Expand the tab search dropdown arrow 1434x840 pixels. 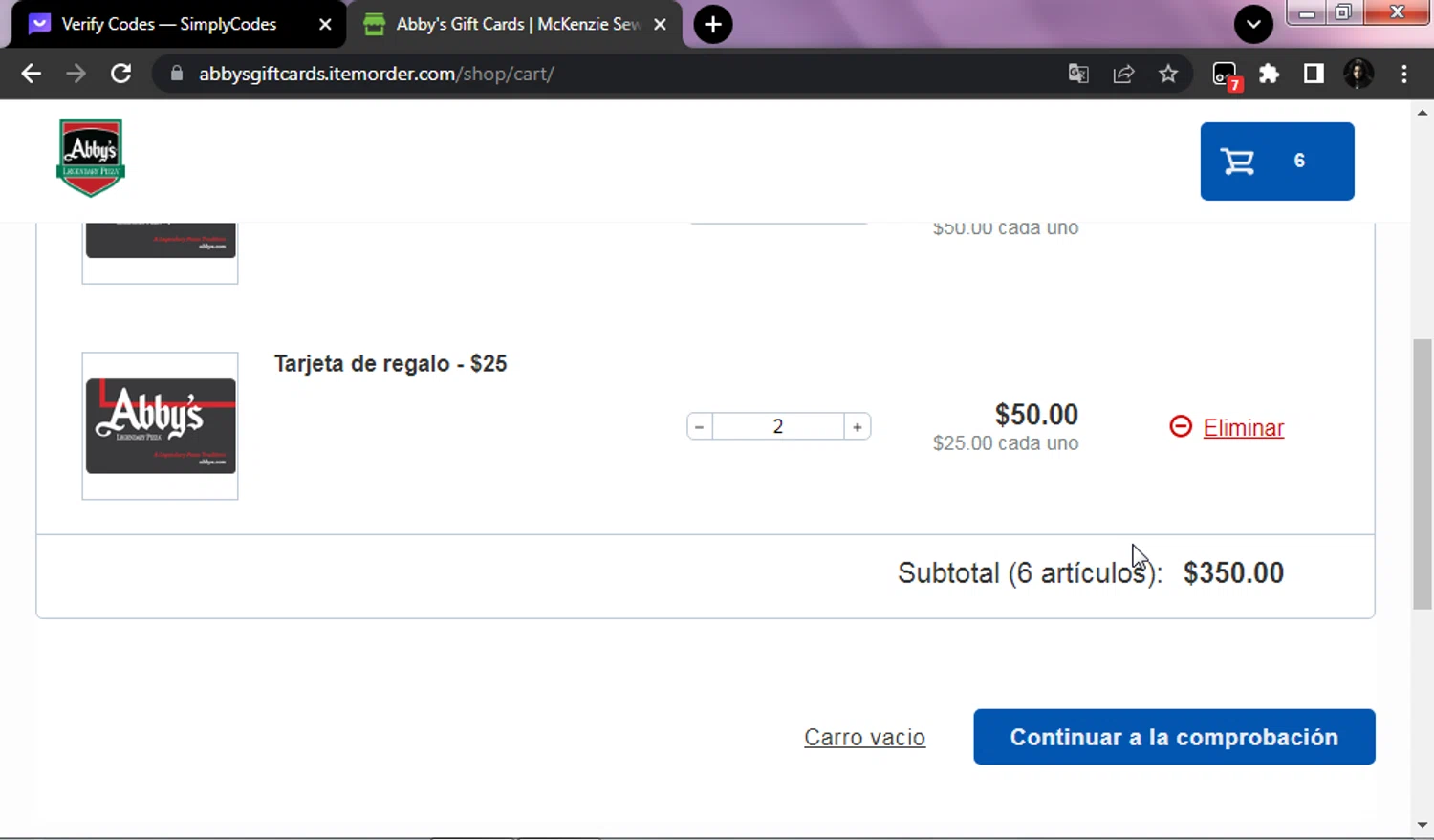[1253, 24]
